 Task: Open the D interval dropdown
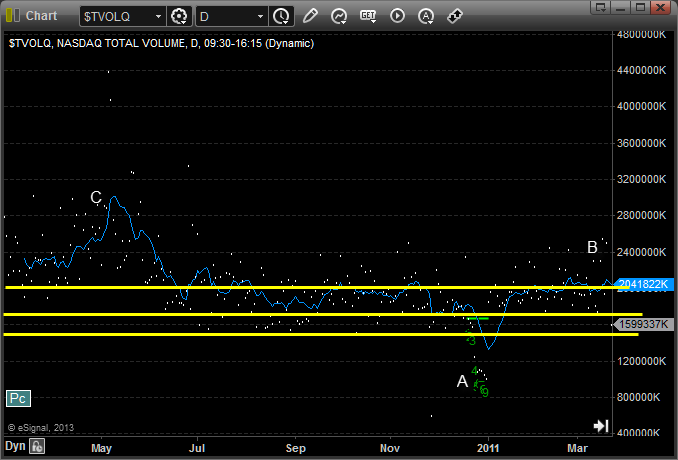click(x=261, y=17)
